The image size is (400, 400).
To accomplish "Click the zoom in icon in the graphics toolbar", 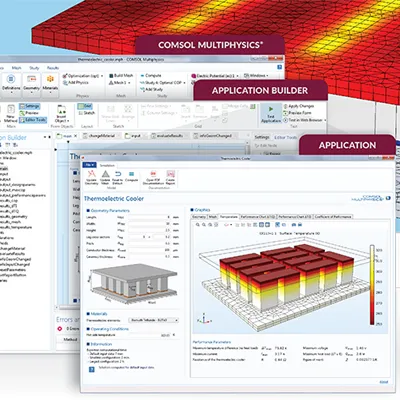I will click(198, 225).
